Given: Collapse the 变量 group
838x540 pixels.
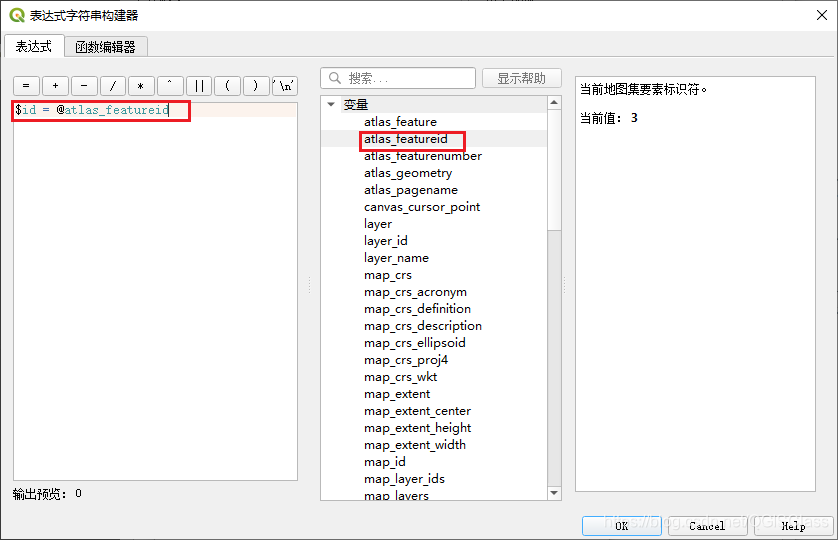Looking at the screenshot, I should 331,104.
